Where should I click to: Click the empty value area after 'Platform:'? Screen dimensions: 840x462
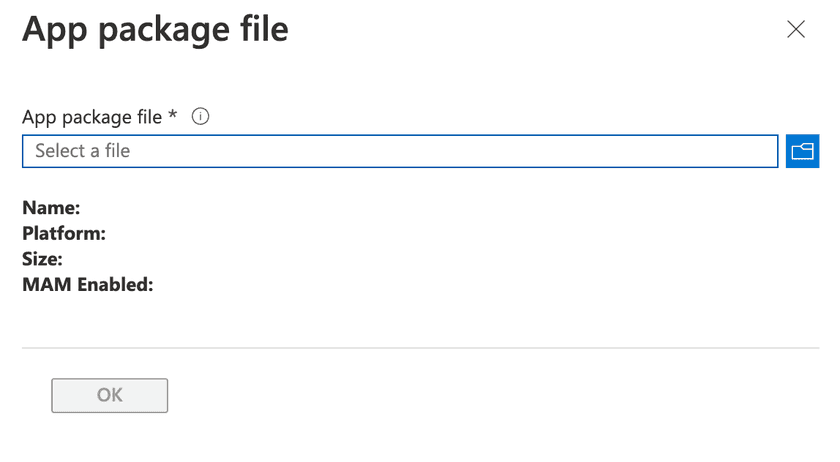tap(220, 234)
